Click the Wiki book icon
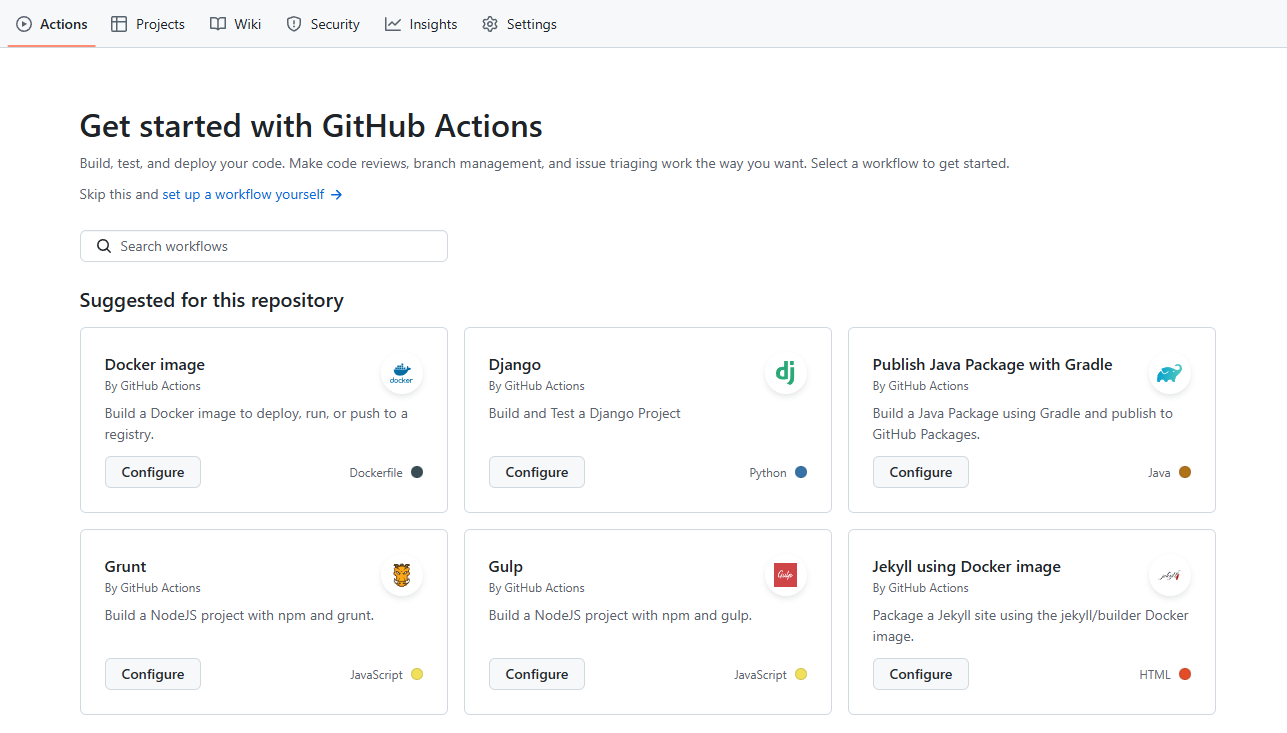Image resolution: width=1287 pixels, height=733 pixels. [218, 24]
